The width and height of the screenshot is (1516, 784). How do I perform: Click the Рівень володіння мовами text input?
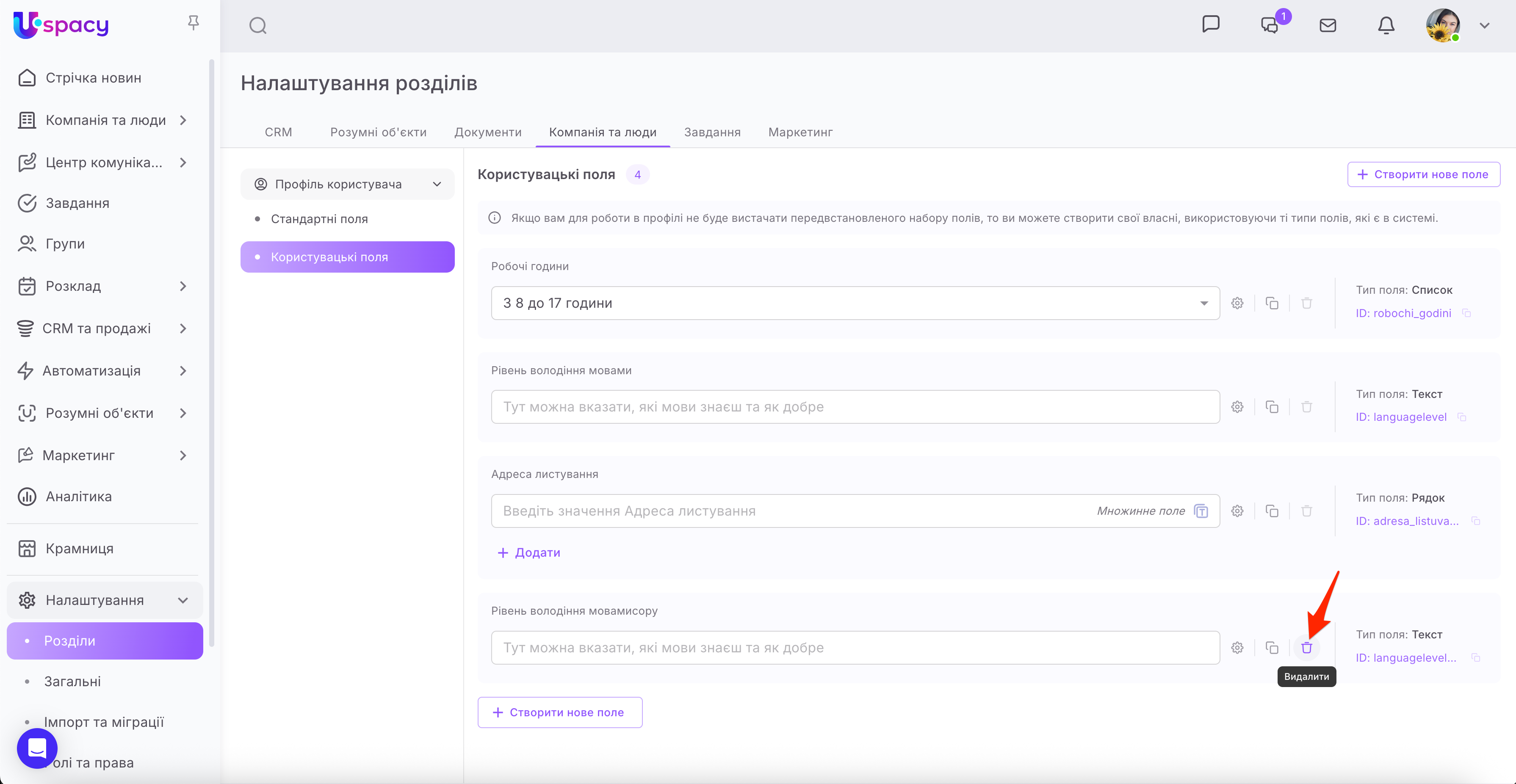click(x=855, y=407)
